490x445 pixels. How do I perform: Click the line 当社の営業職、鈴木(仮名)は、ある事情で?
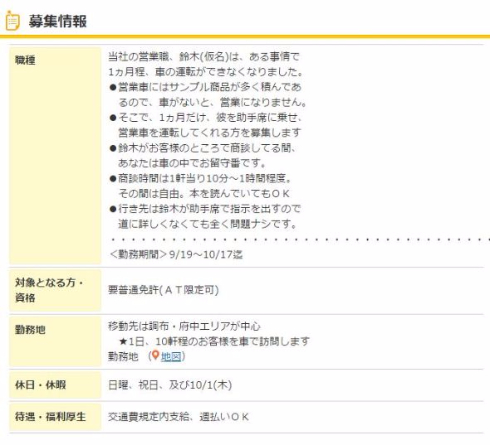coord(204,57)
